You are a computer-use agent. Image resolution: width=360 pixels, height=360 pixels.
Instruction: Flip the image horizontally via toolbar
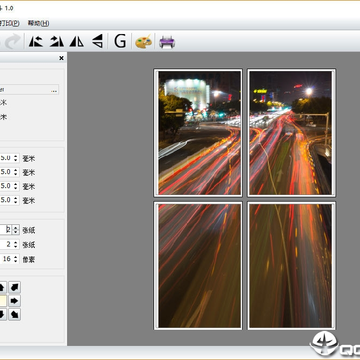click(77, 42)
